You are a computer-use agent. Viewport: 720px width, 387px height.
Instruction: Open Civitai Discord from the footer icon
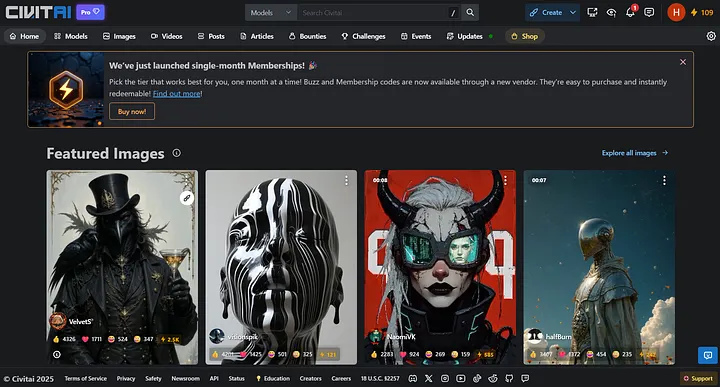click(413, 378)
